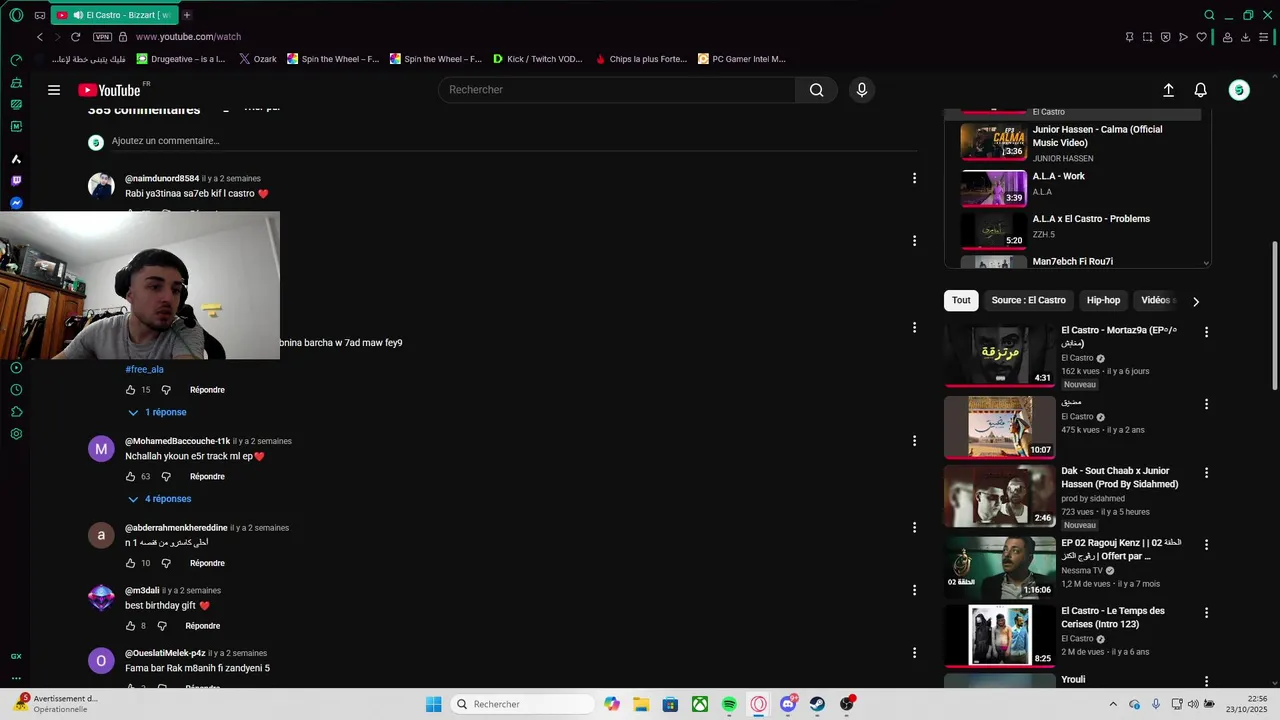
Task: Go back using the browser back arrow
Action: [x=40, y=37]
